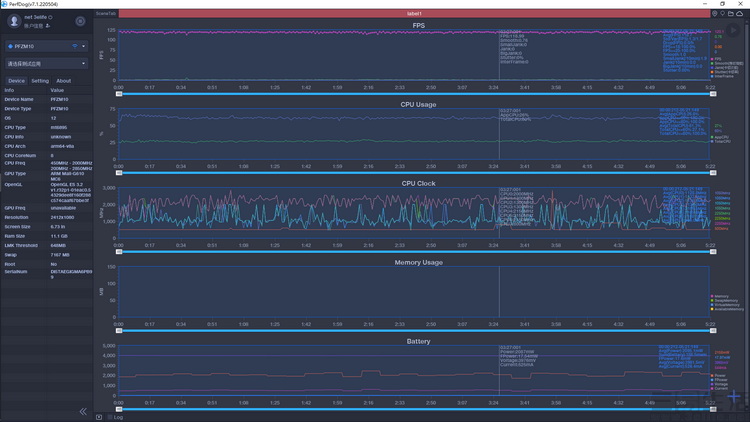Click the CPU Clock chart title
The height and width of the screenshot is (422, 750).
coord(418,183)
